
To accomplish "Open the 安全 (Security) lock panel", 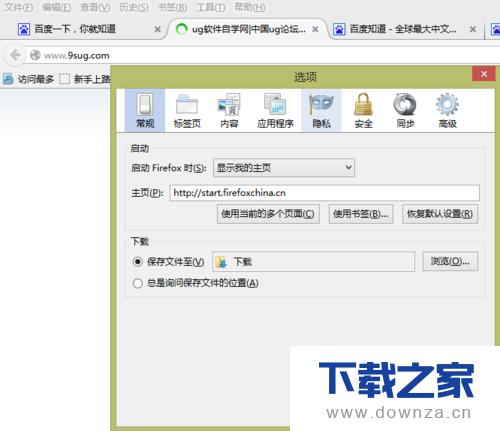I will (x=363, y=111).
